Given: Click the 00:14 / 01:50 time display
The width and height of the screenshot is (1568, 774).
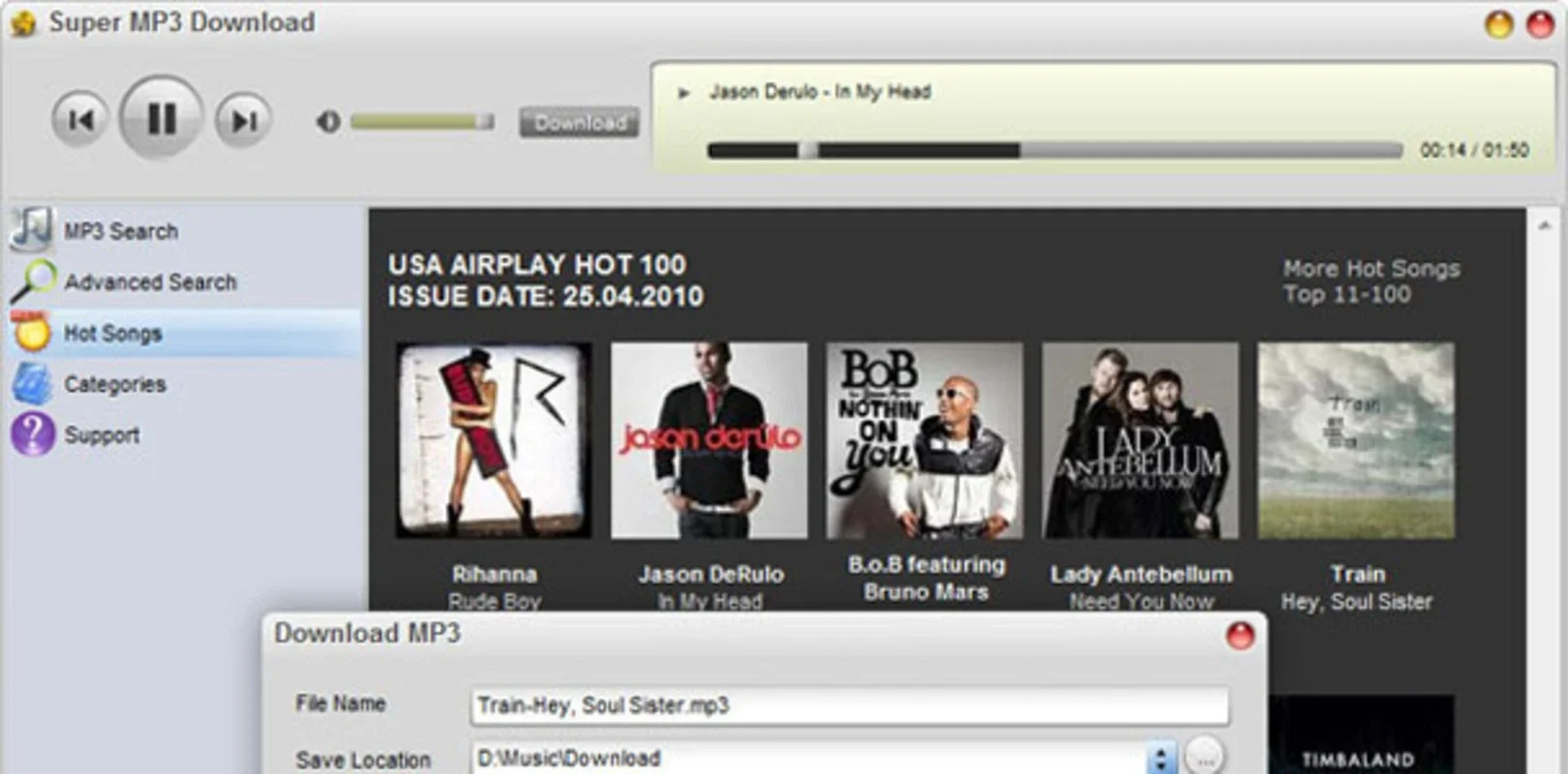Looking at the screenshot, I should coord(1474,150).
